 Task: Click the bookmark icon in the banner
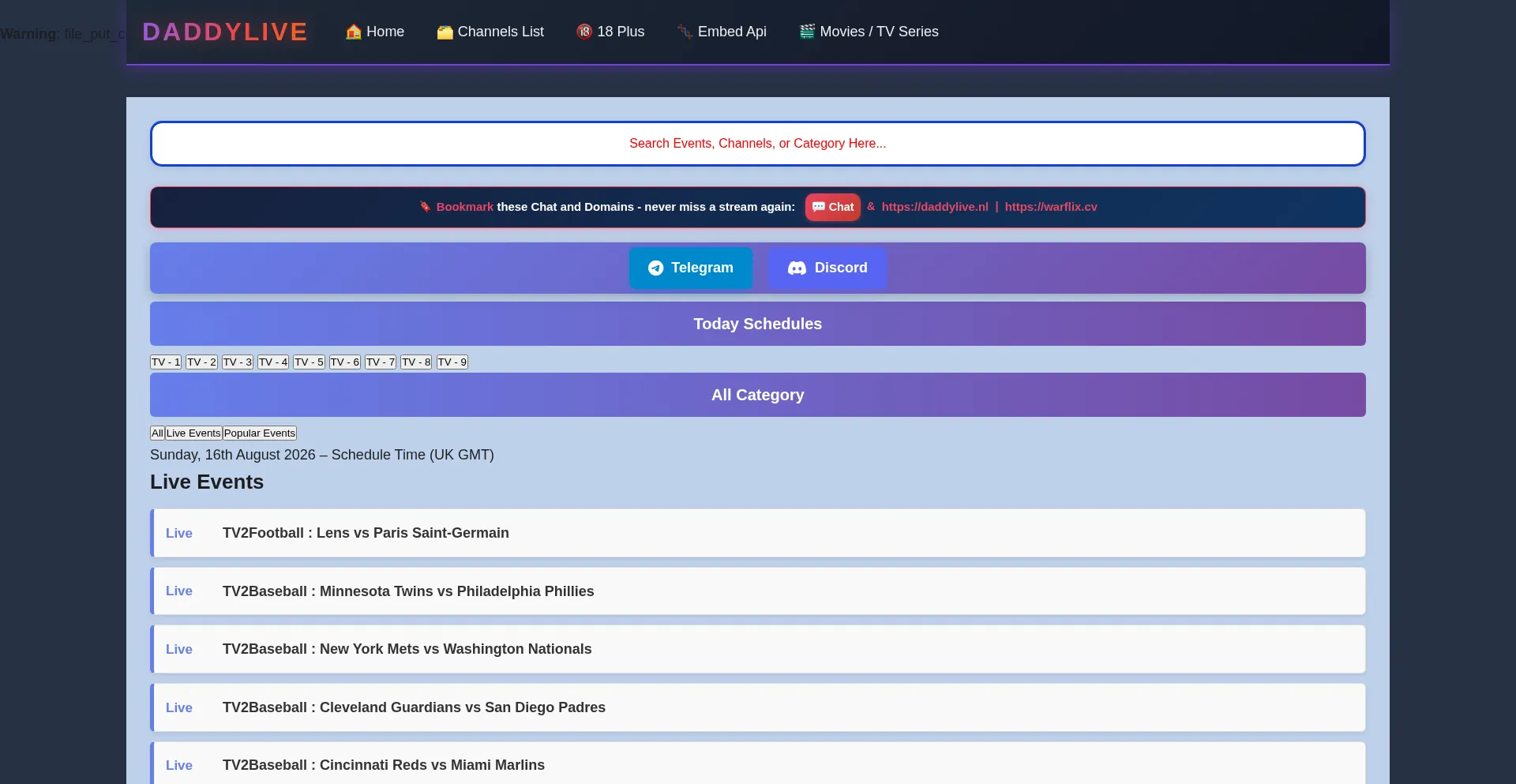425,207
